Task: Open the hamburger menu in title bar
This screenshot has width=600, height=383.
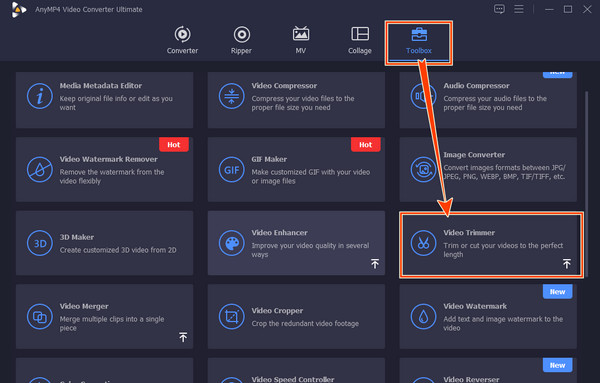Action: 519,9
